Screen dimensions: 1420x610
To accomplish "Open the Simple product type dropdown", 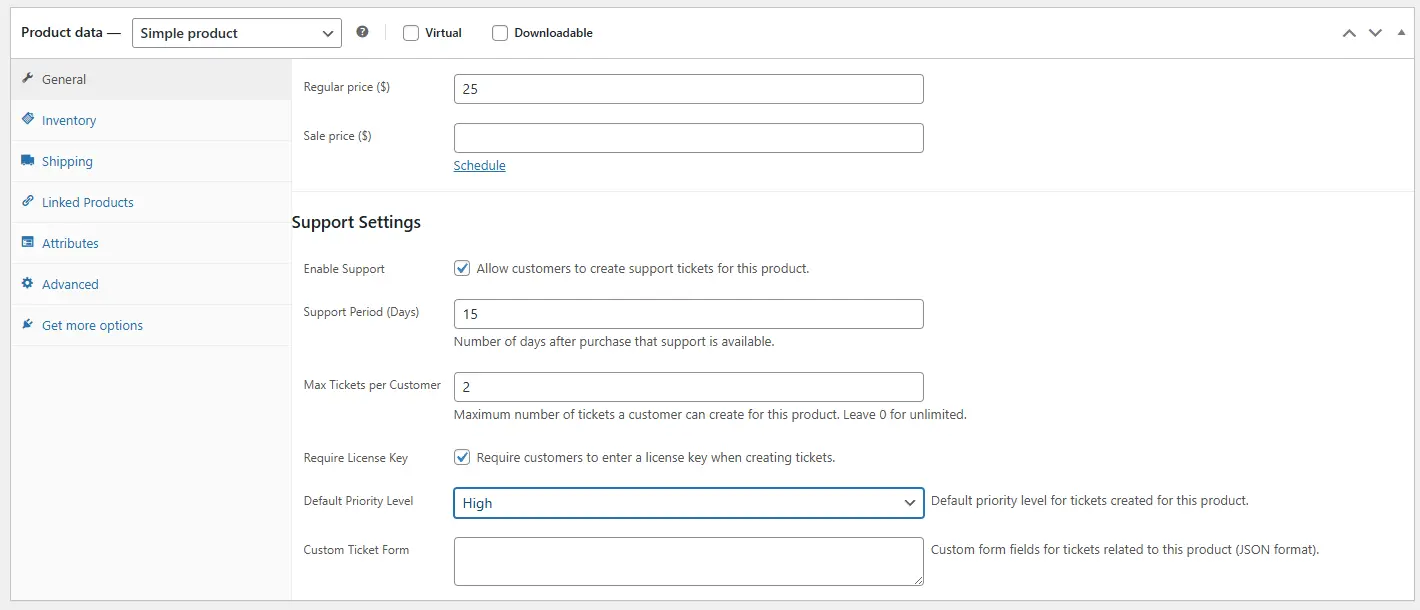I will point(236,33).
